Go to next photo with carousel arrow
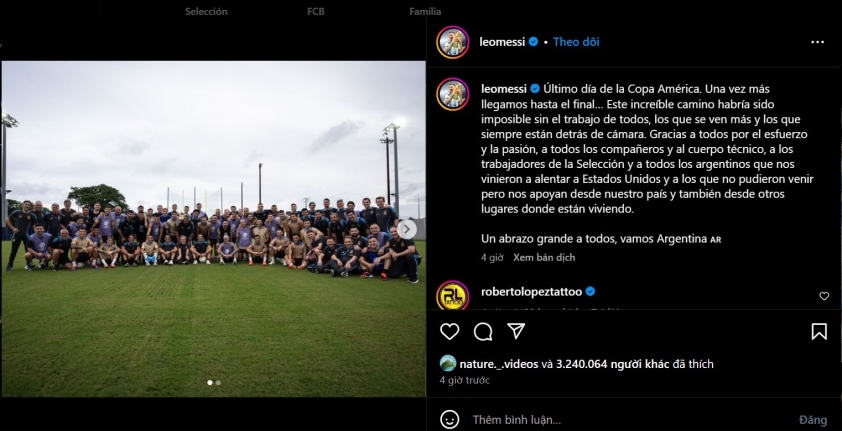 [407, 229]
